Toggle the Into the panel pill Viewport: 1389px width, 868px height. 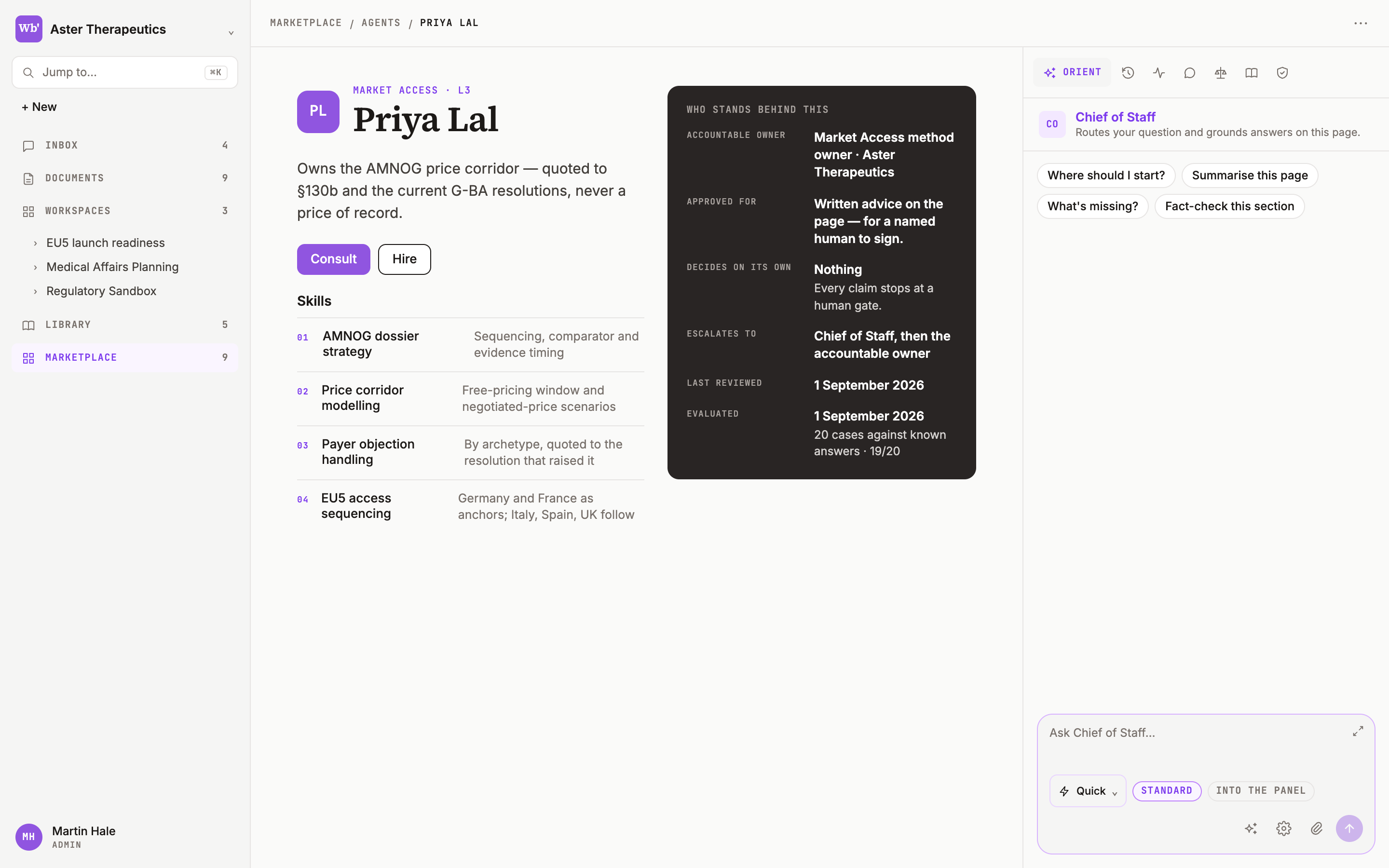point(1260,791)
